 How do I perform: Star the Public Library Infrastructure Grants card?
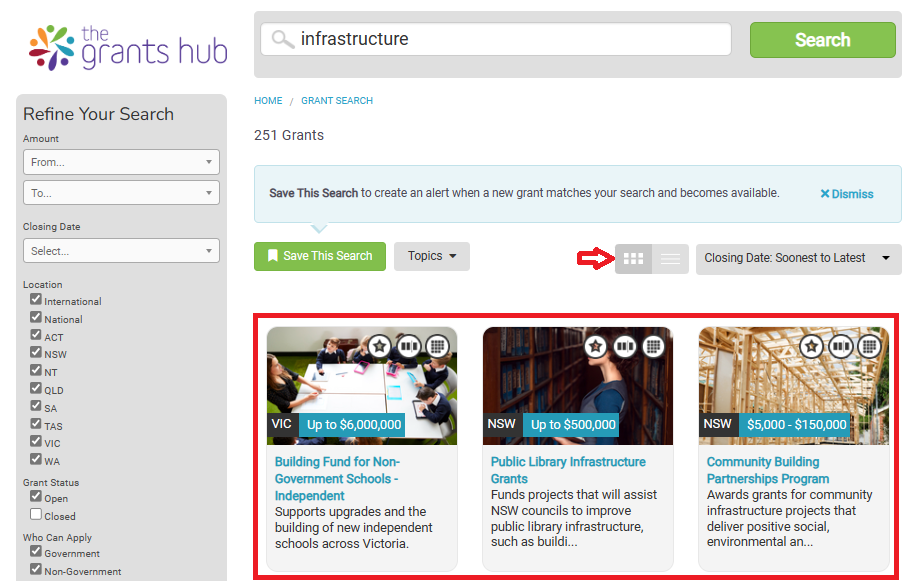[x=596, y=346]
